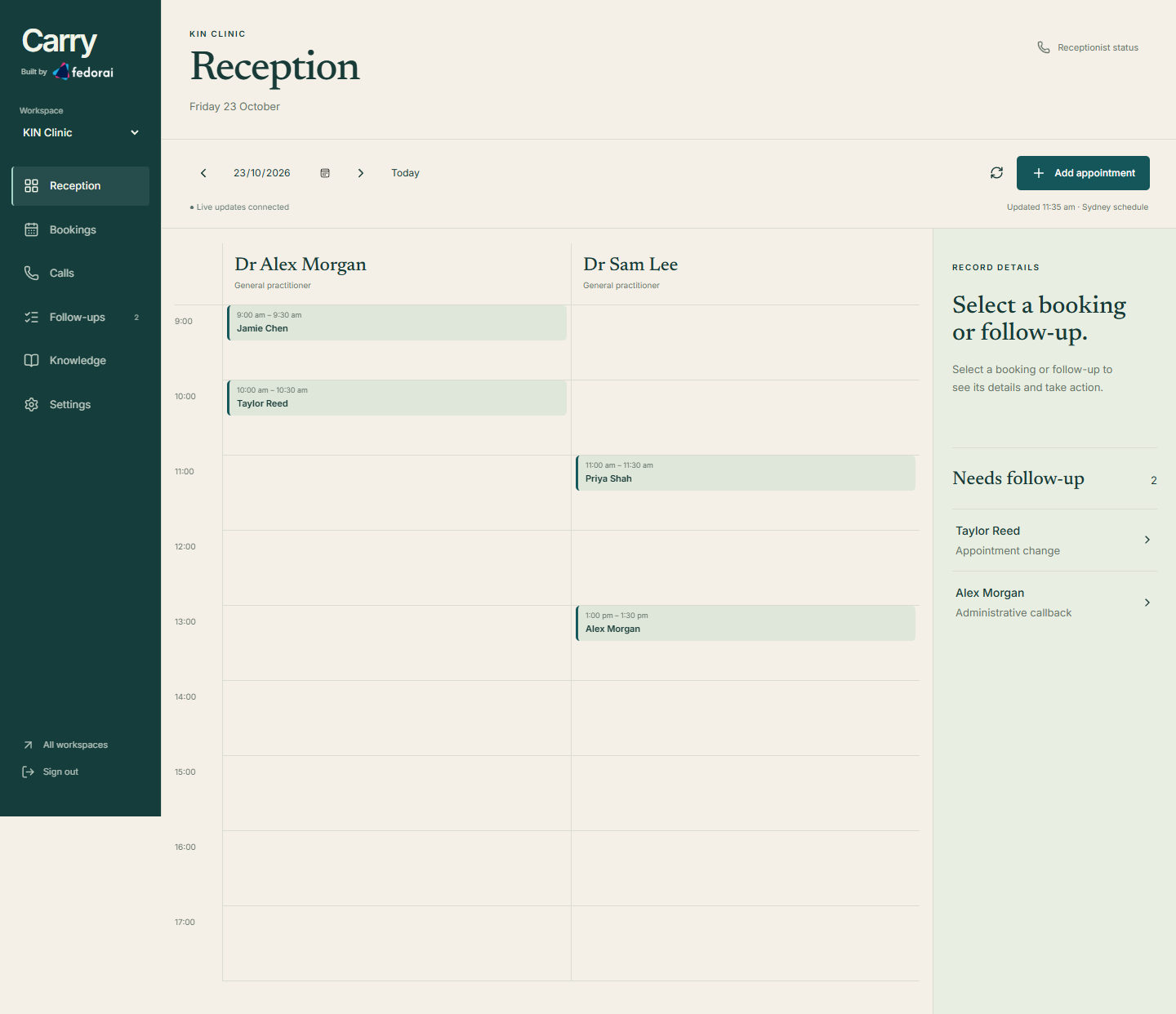Click the Appointment change label
The width and height of the screenshot is (1176, 1014).
(x=1008, y=551)
